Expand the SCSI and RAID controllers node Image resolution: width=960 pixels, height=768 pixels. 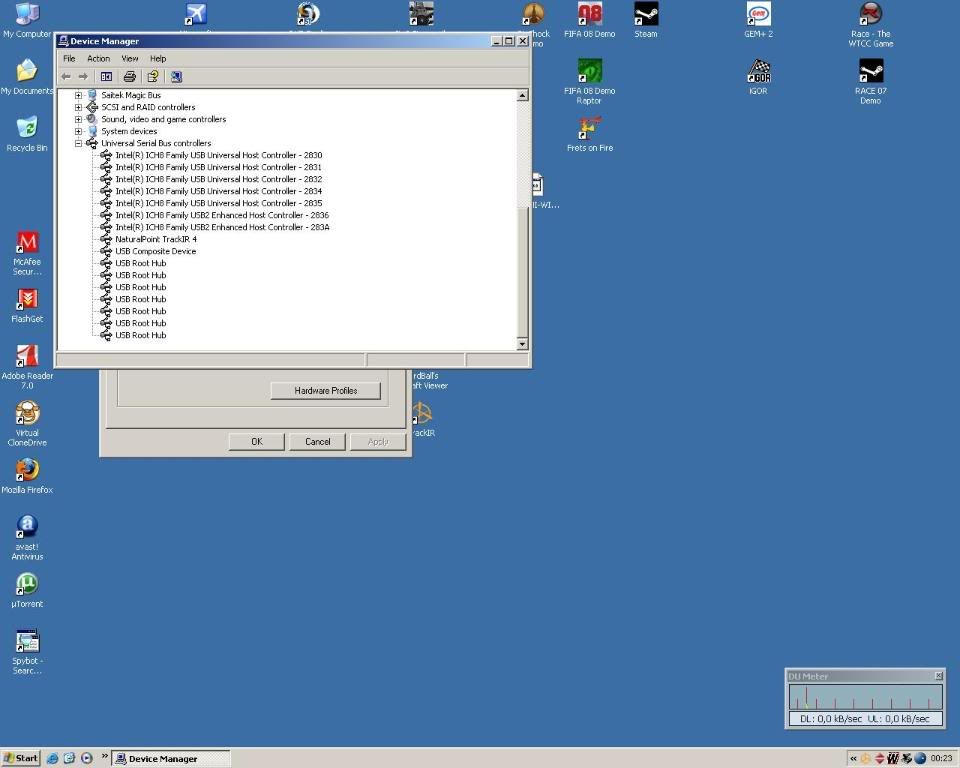click(x=78, y=107)
